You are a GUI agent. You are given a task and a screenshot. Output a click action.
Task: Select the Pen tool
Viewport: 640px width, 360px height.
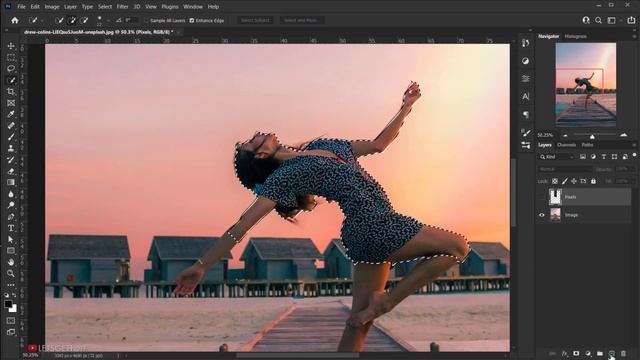11,216
